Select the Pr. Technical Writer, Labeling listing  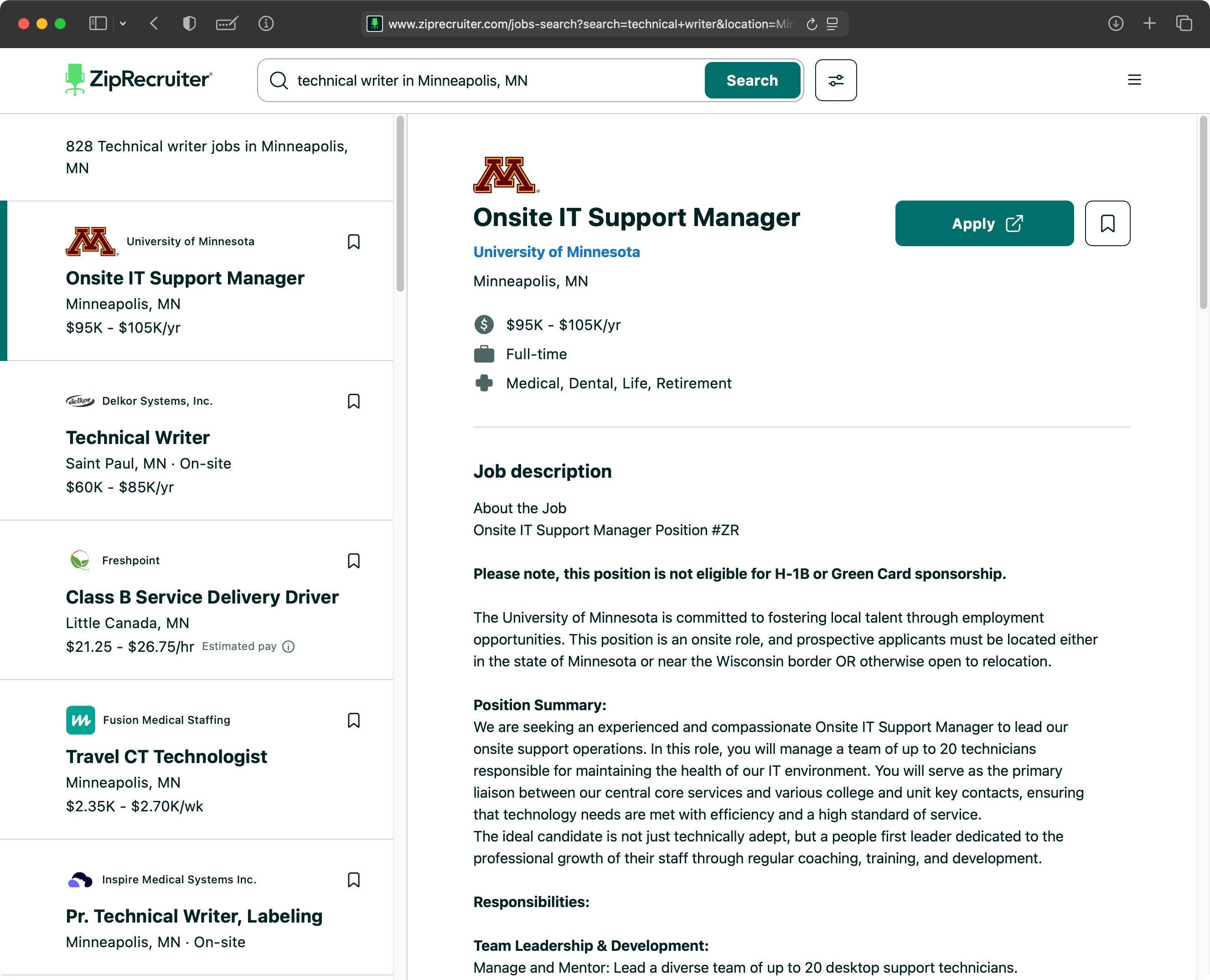point(194,916)
